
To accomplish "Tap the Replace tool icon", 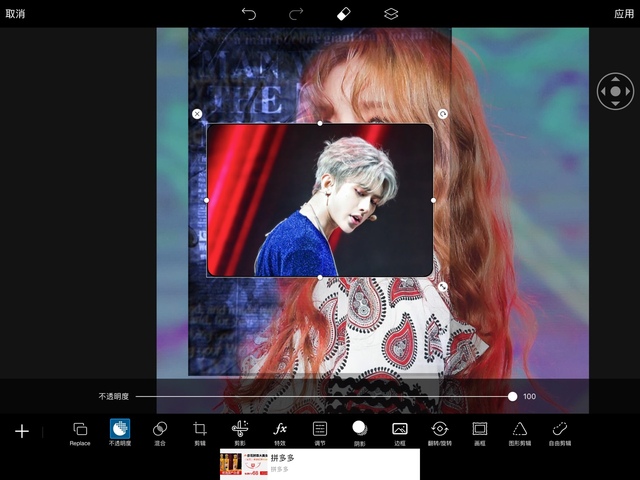I will [x=80, y=429].
